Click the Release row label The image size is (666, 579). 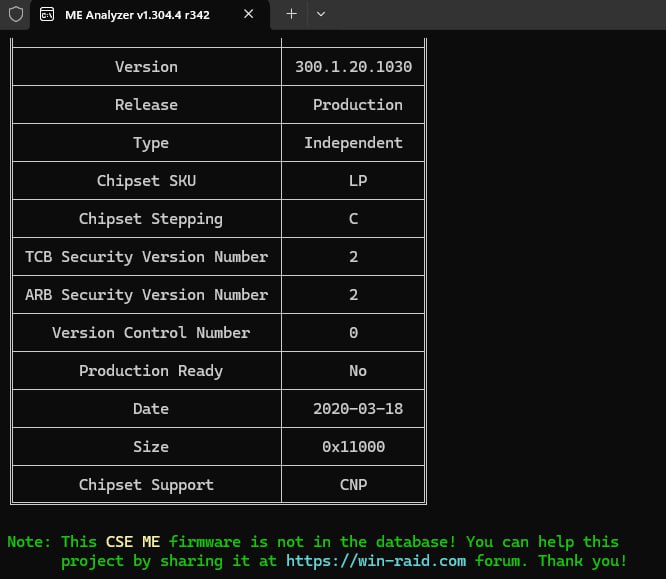(146, 105)
